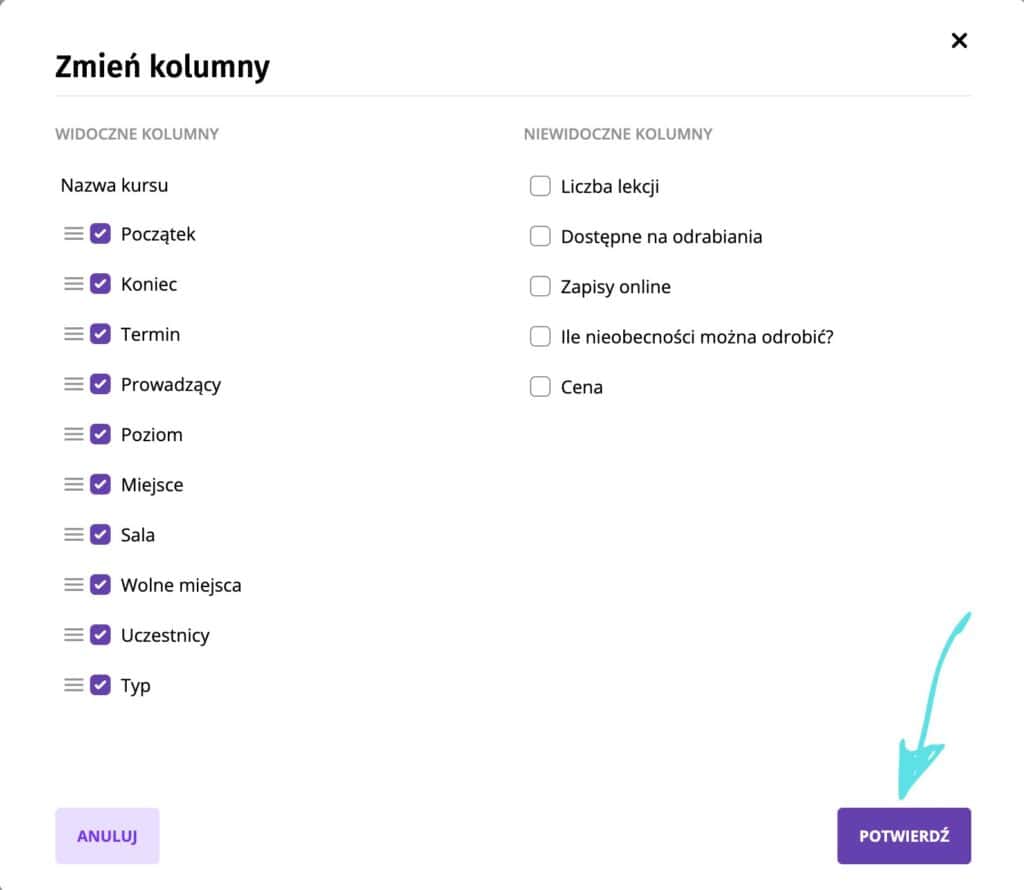Tick the Zapisy online checkbox
This screenshot has height=890, width=1024.
click(540, 286)
